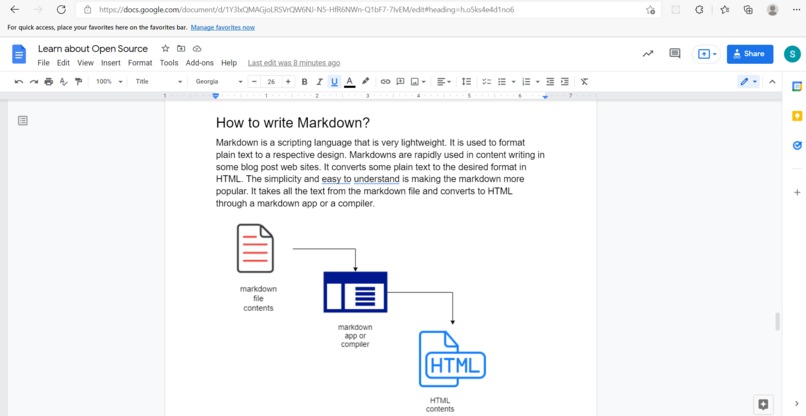Check cloud document status icon

tap(197, 48)
